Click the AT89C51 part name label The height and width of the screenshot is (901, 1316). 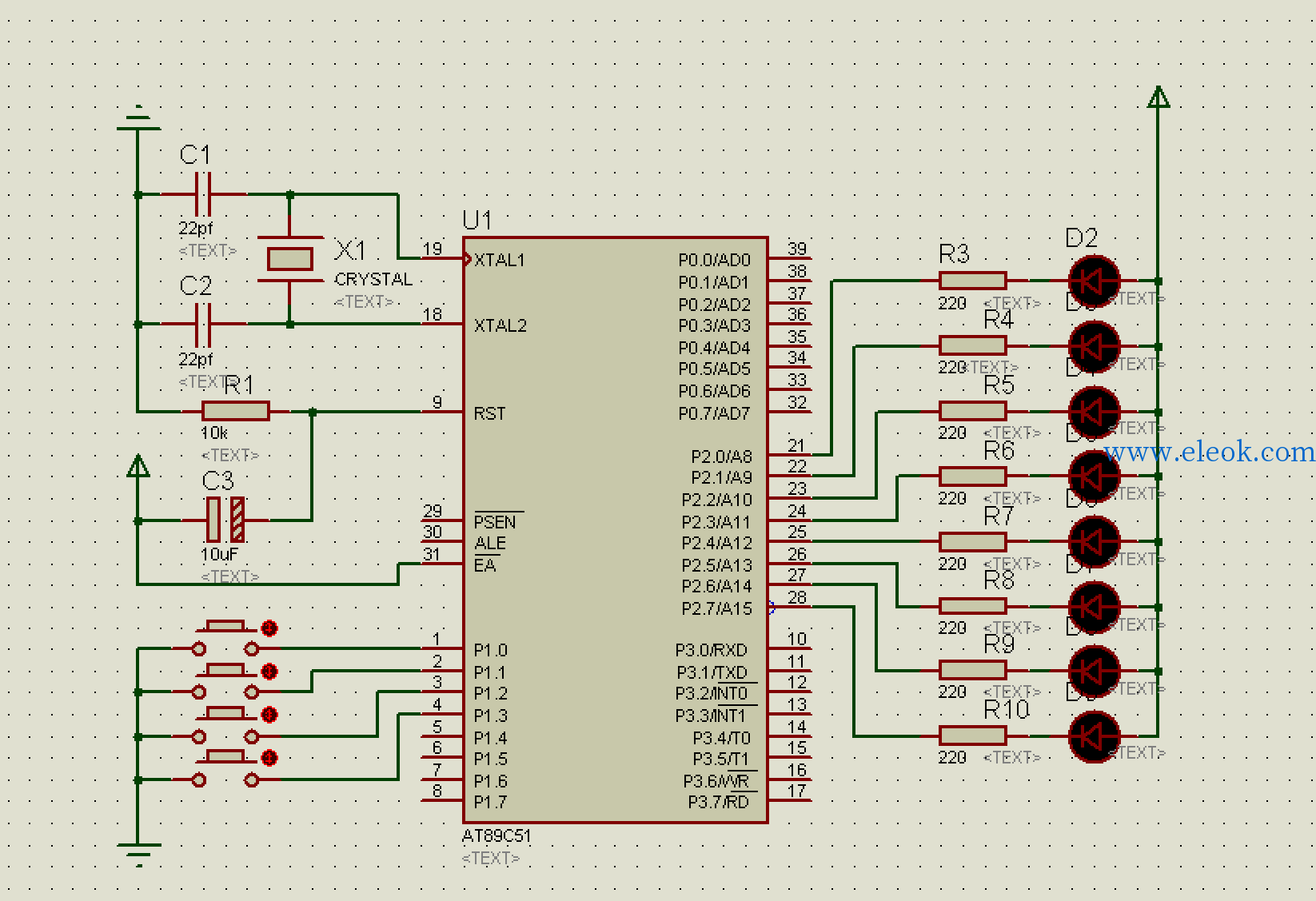(496, 835)
